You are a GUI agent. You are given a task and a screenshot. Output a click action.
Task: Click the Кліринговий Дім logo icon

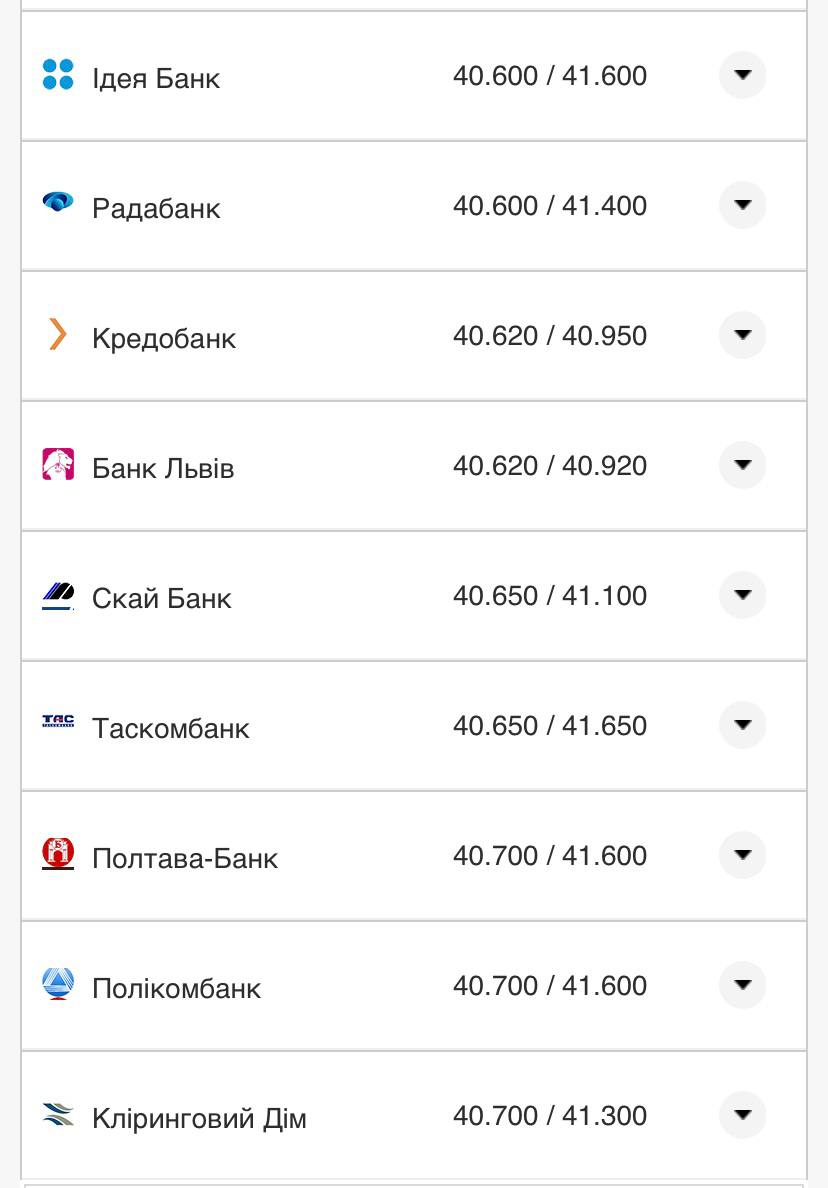[58, 1114]
